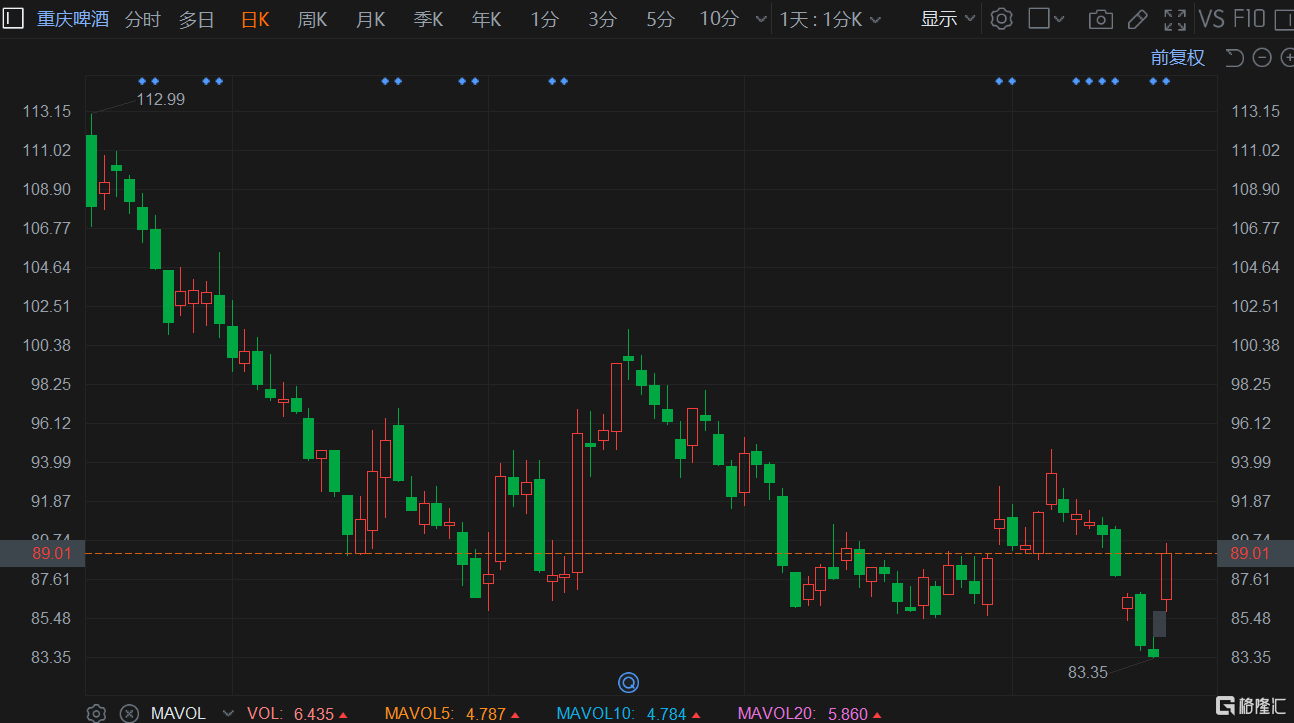Click the 89.01 current price tag on left axis

[42, 553]
